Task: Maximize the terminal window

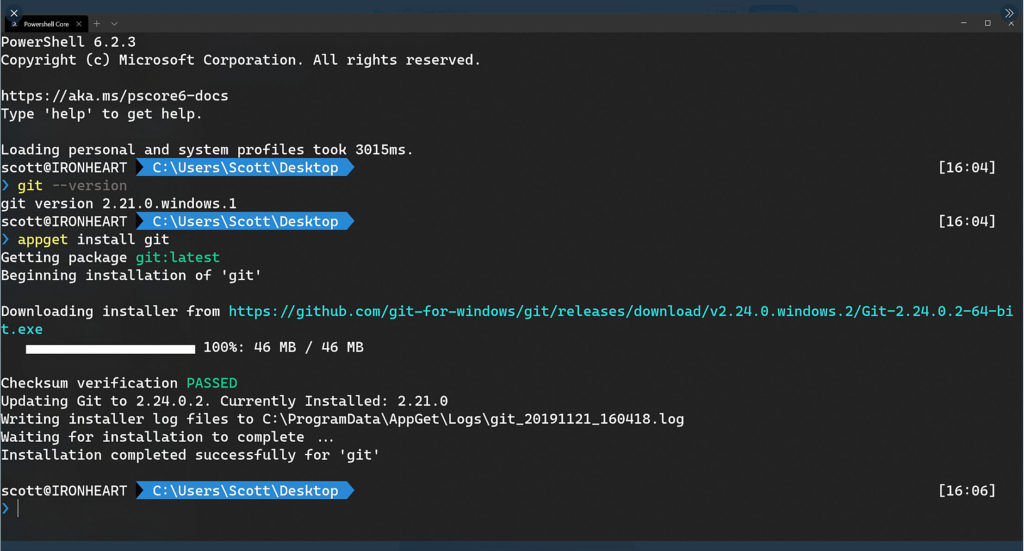Action: 987,23
